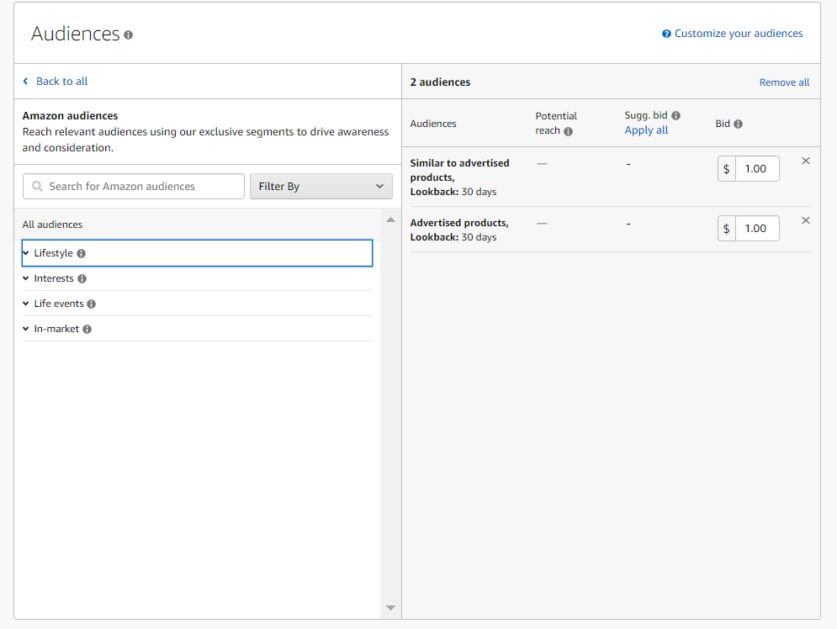Remove the Advertised products audience row
This screenshot has height=629, width=837.
[806, 221]
